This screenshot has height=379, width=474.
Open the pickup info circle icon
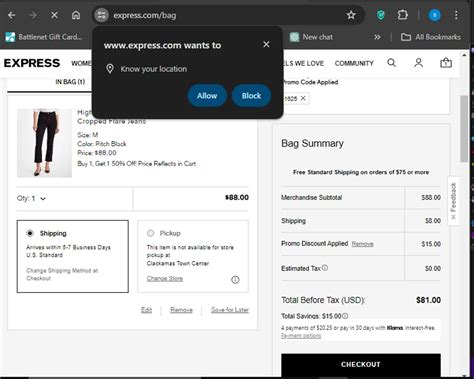coord(235,280)
